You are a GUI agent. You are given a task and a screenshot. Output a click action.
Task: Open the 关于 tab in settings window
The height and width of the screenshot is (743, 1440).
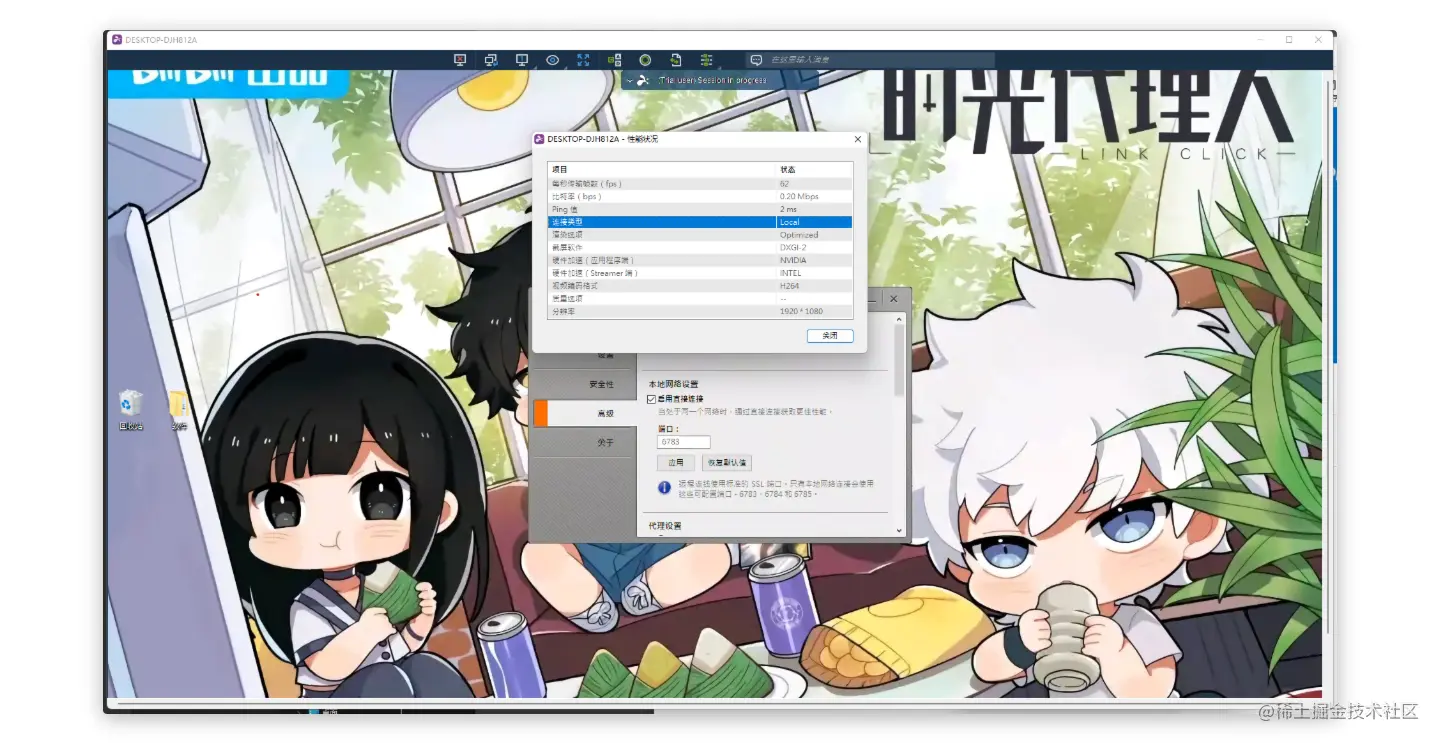click(x=584, y=442)
